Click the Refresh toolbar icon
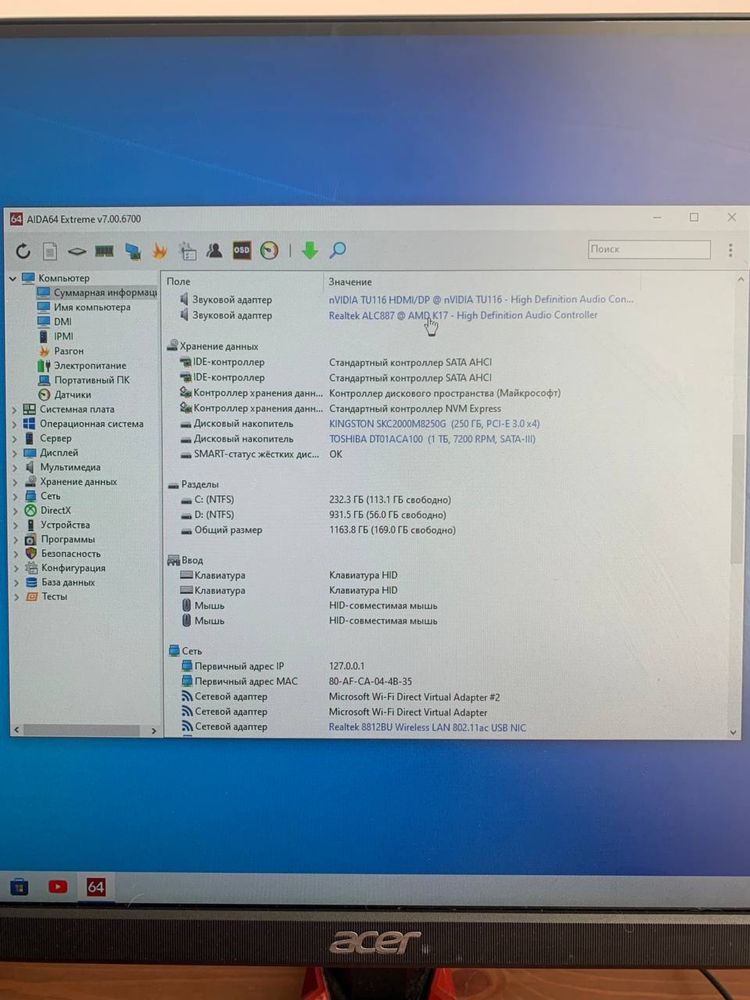 tap(23, 251)
